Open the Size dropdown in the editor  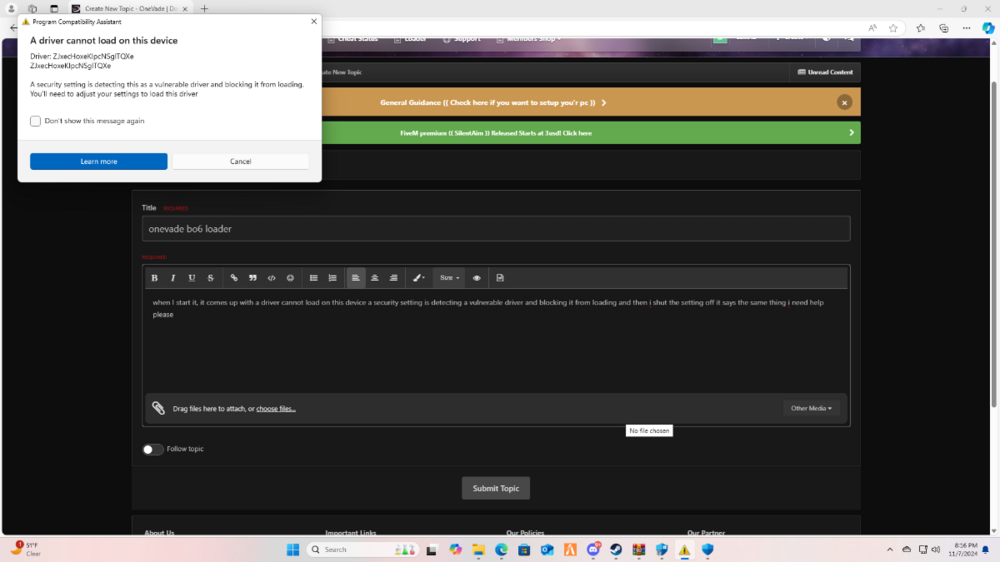(x=449, y=278)
